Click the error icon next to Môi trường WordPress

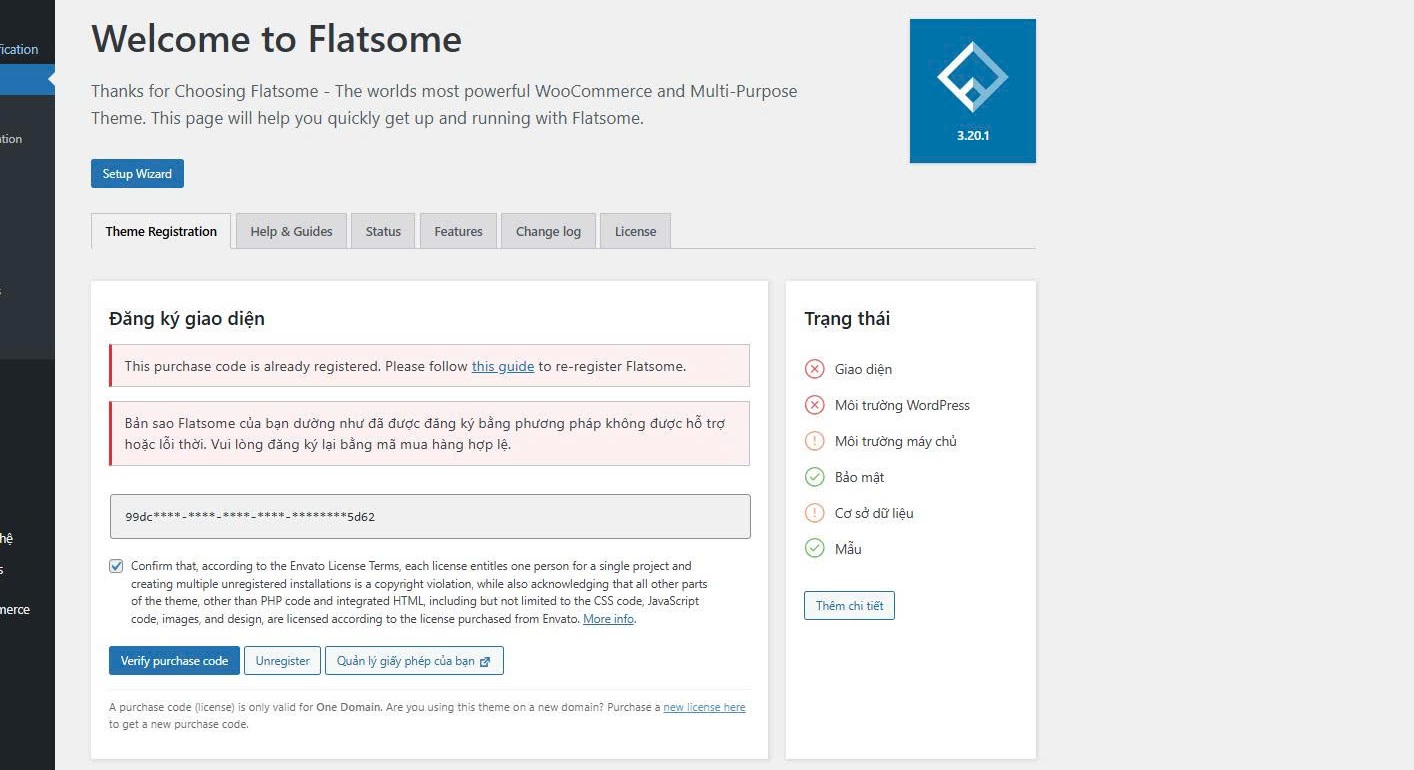pos(813,405)
